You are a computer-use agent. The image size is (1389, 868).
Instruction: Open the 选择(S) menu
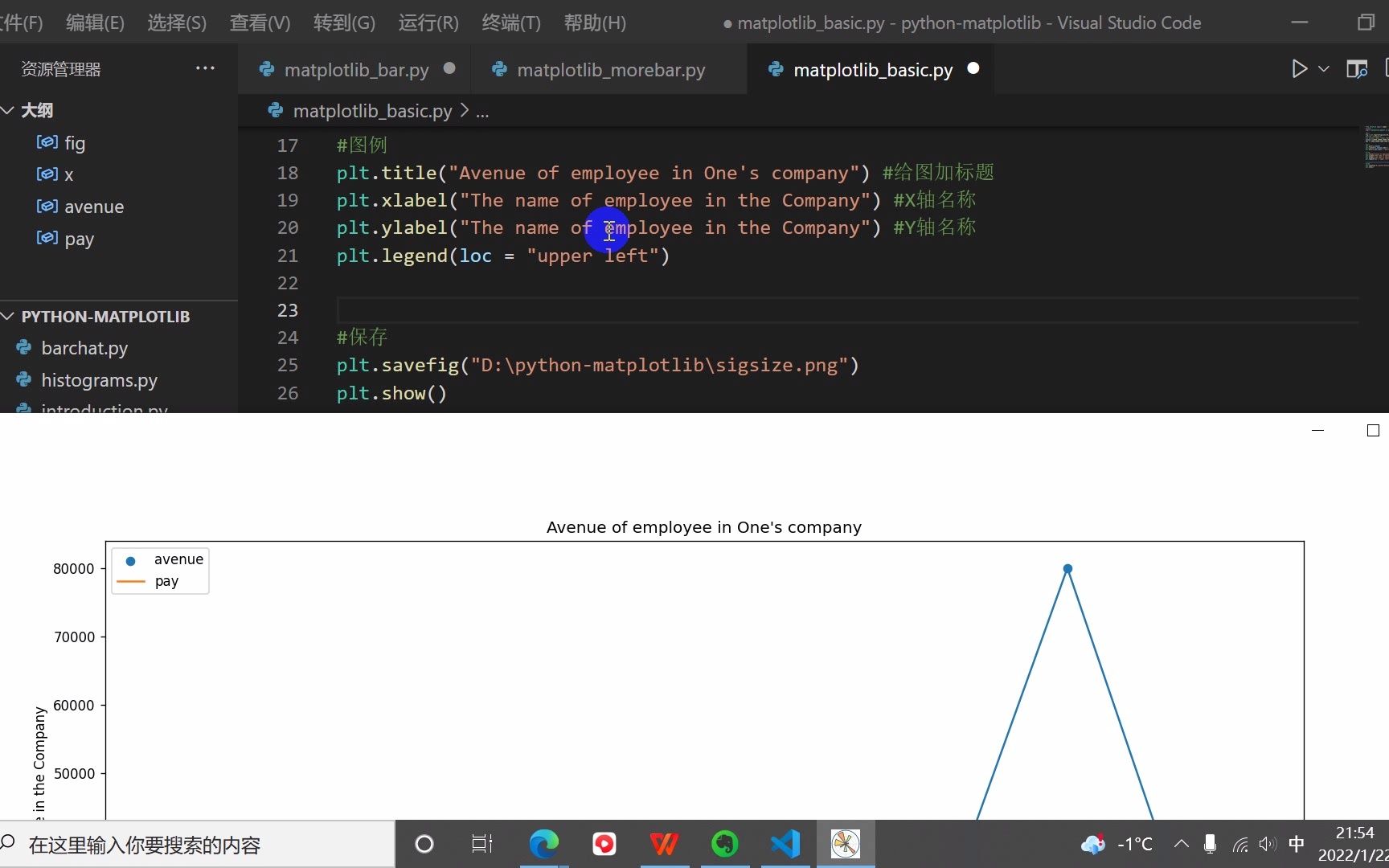coord(177,23)
